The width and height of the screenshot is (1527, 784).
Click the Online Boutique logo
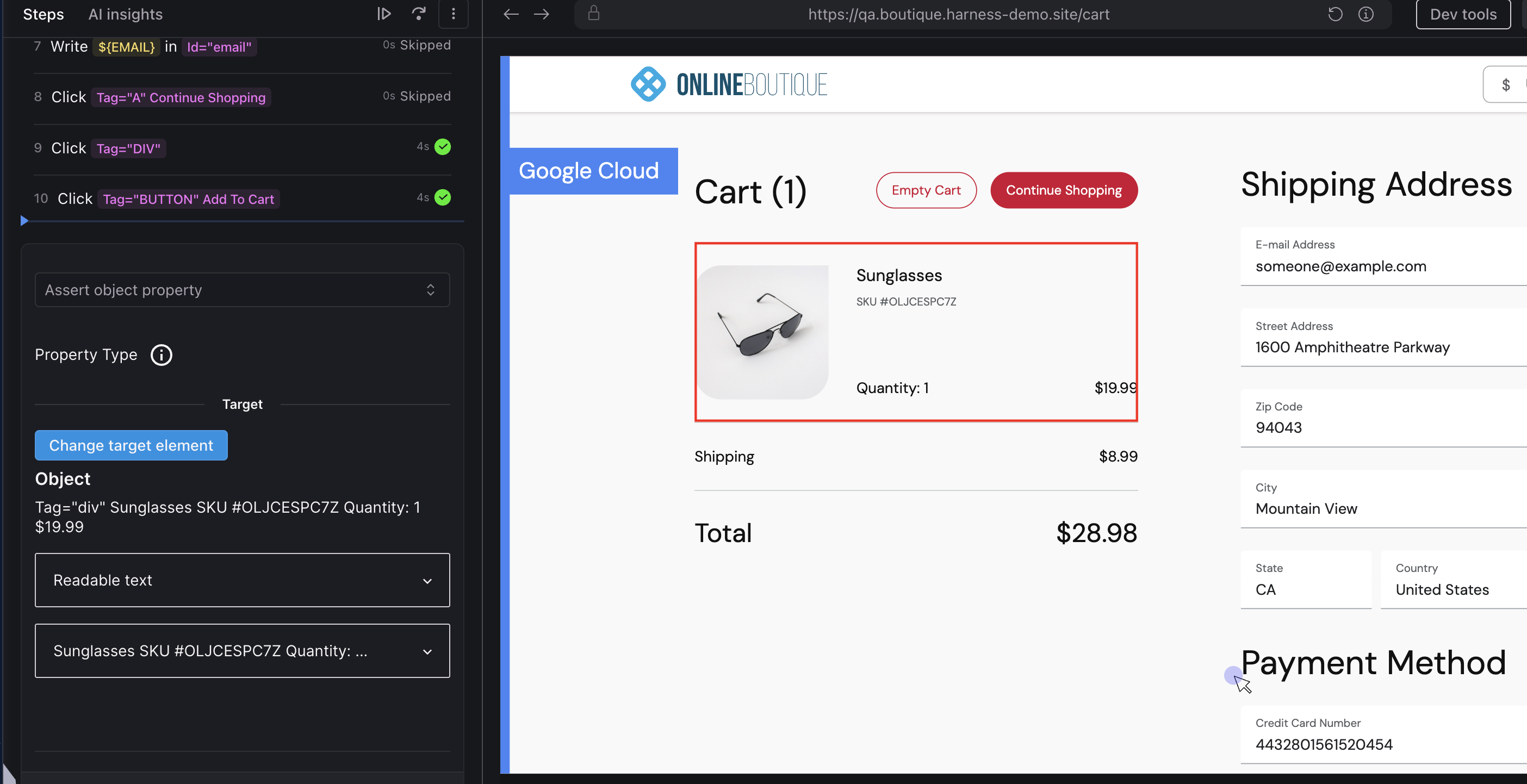pos(729,84)
